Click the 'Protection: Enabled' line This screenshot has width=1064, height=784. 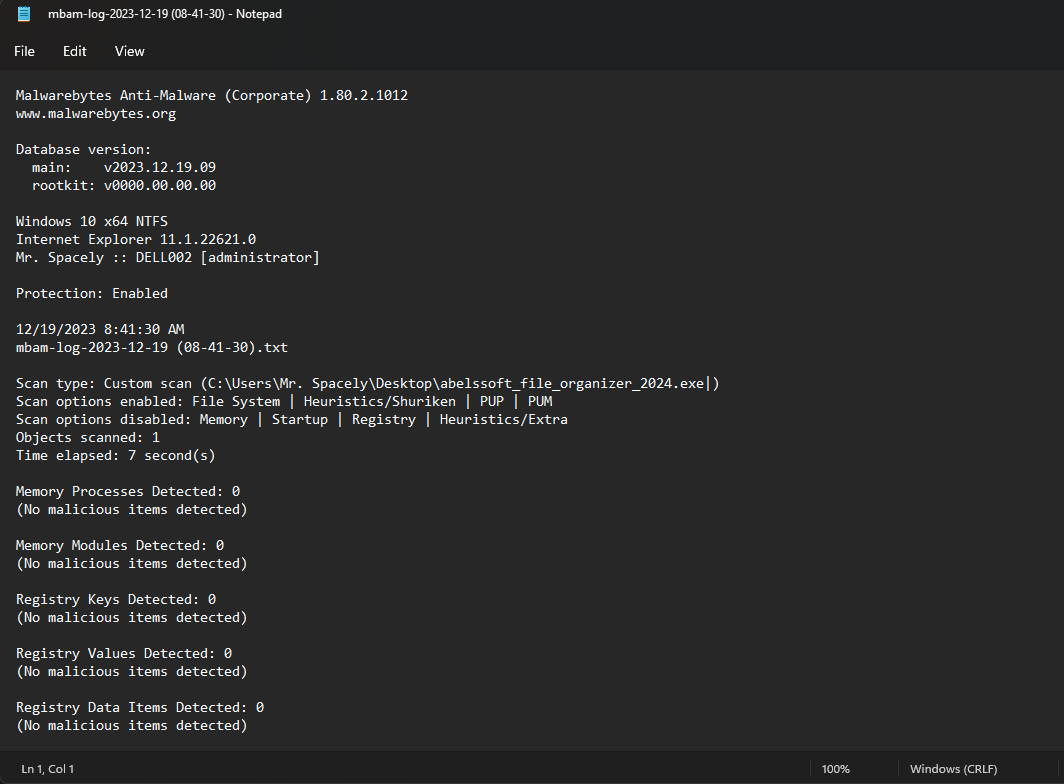tap(92, 293)
